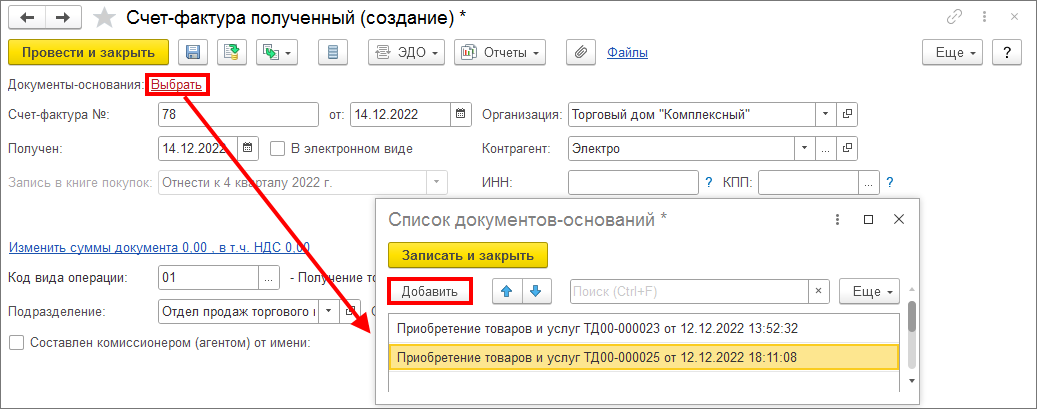1037x409 pixels.
Task: Open the ЭДО dropdown menu
Action: pos(407,52)
